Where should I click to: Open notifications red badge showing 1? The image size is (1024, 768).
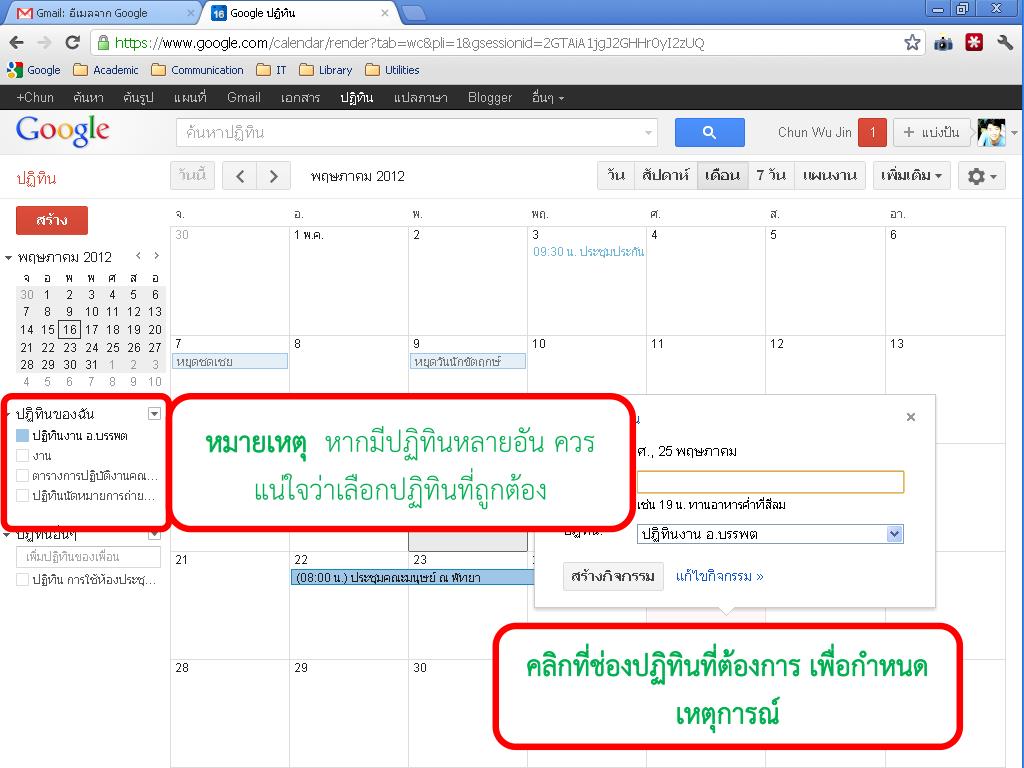[x=872, y=133]
